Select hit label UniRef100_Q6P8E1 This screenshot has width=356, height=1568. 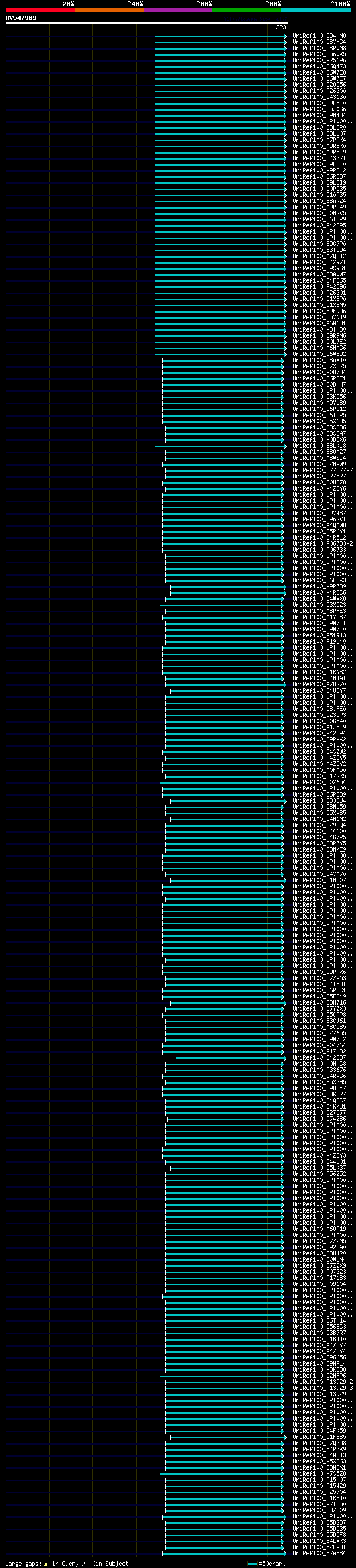pyautogui.click(x=319, y=378)
